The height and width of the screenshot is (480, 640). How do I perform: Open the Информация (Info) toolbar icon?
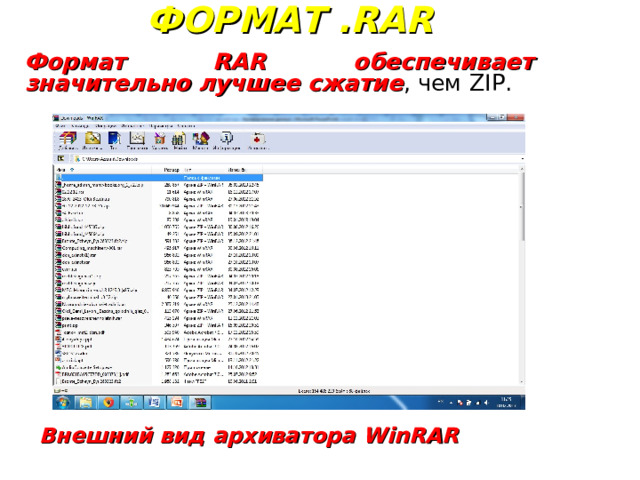[x=227, y=141]
